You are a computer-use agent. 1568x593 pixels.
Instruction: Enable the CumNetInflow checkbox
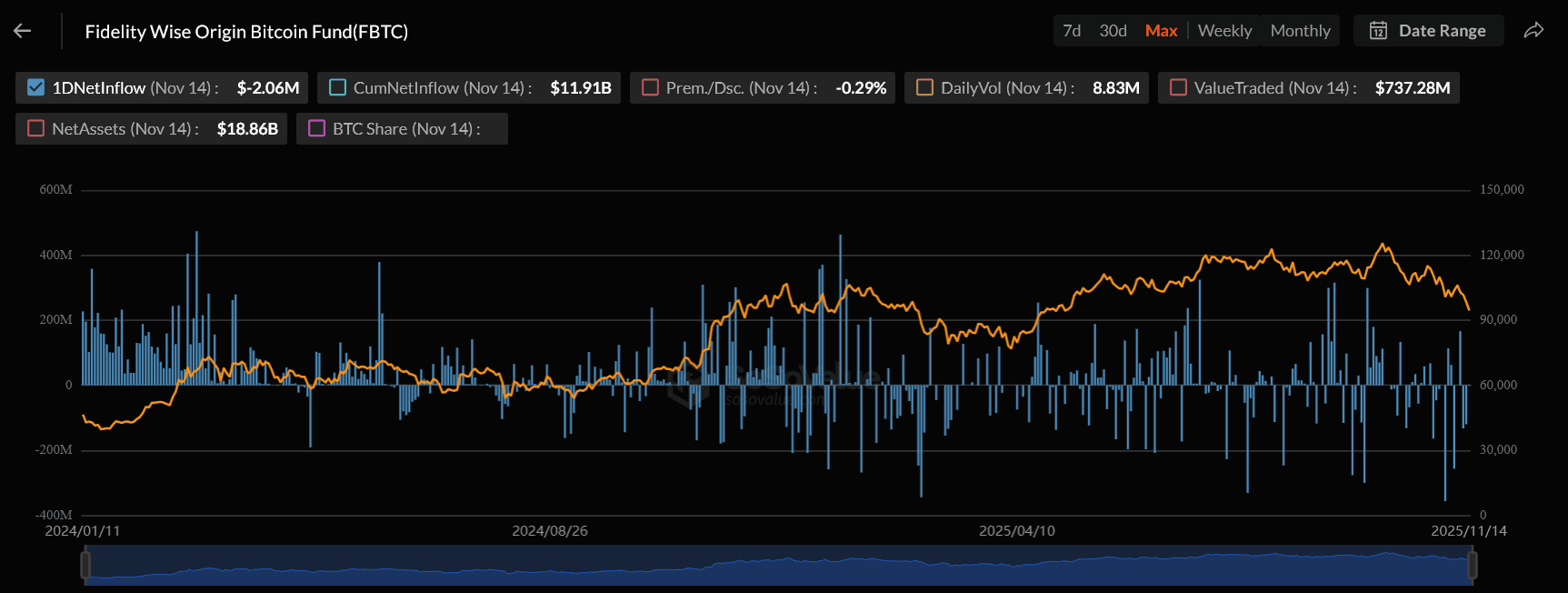tap(337, 88)
